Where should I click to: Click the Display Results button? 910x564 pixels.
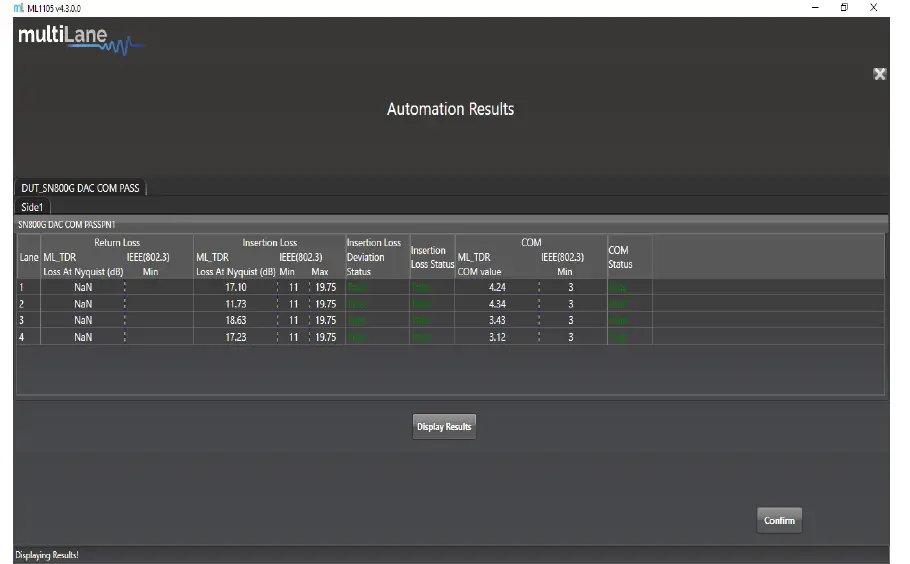click(444, 426)
